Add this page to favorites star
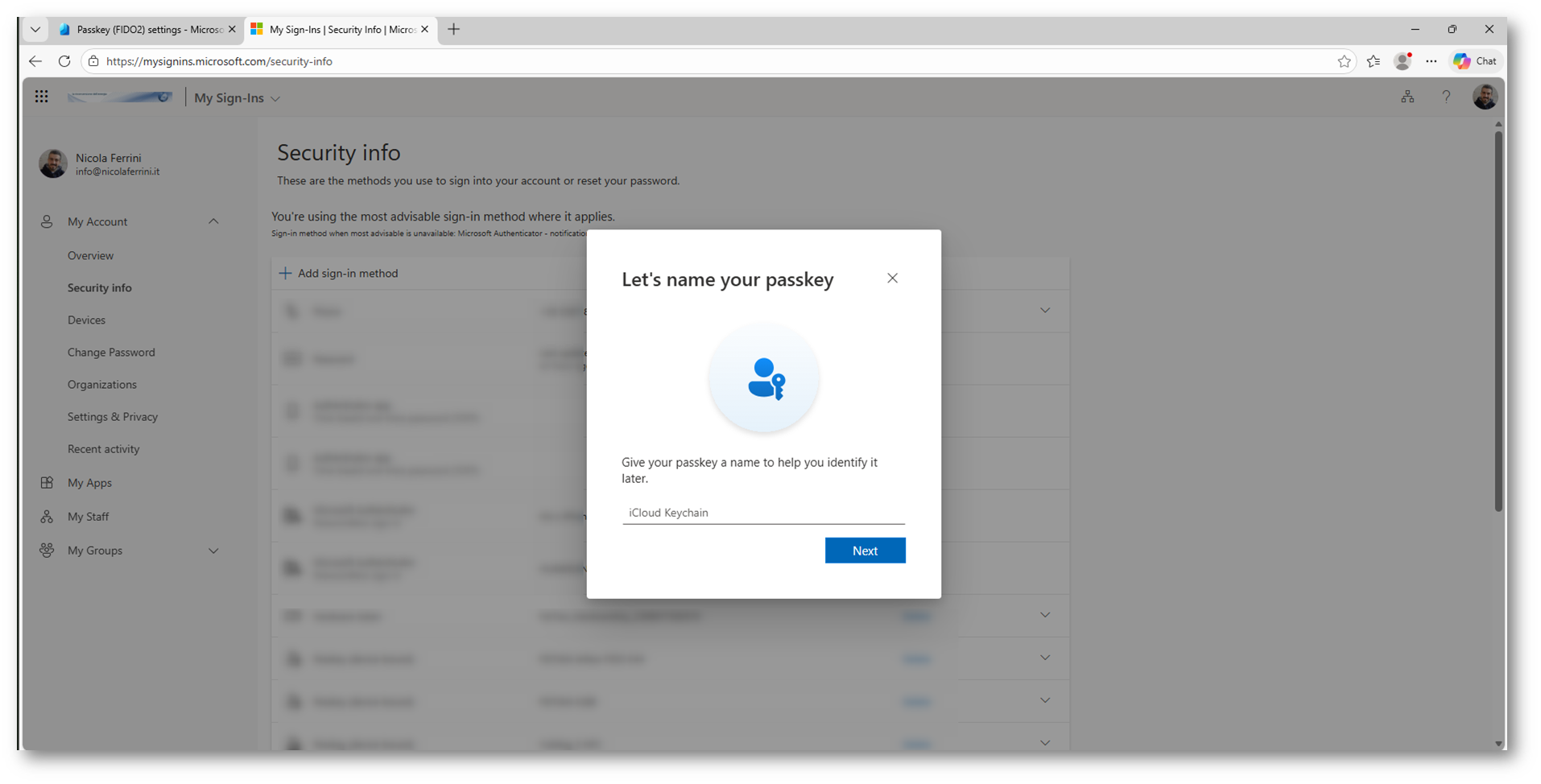Viewport: 1541px width, 784px height. 1344,61
